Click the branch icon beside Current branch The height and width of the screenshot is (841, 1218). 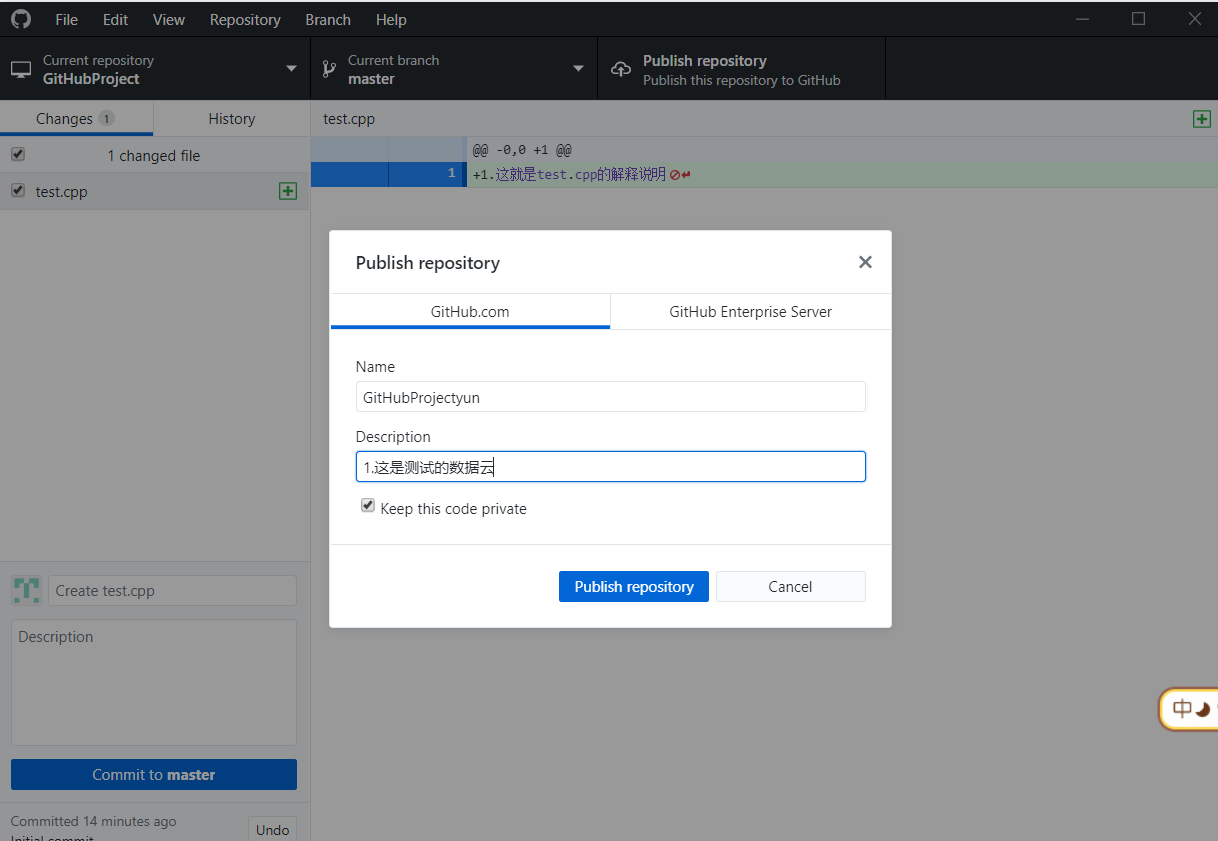(328, 69)
